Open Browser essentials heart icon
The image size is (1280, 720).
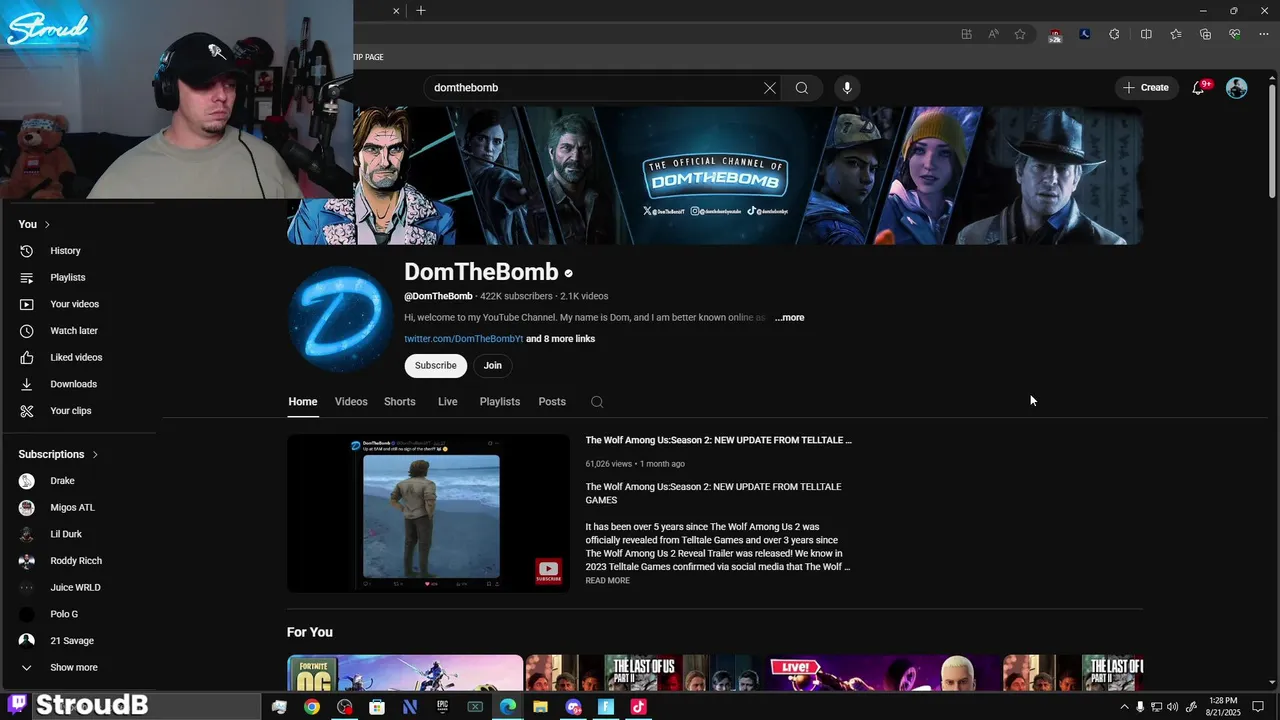pos(1235,34)
